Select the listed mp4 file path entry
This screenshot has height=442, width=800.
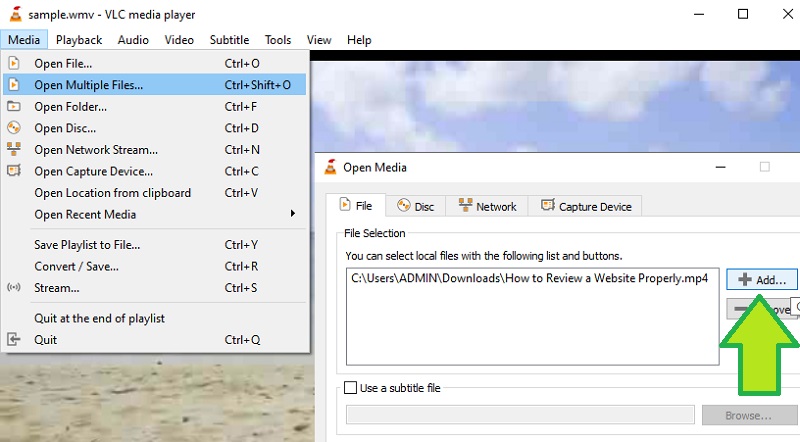[529, 279]
